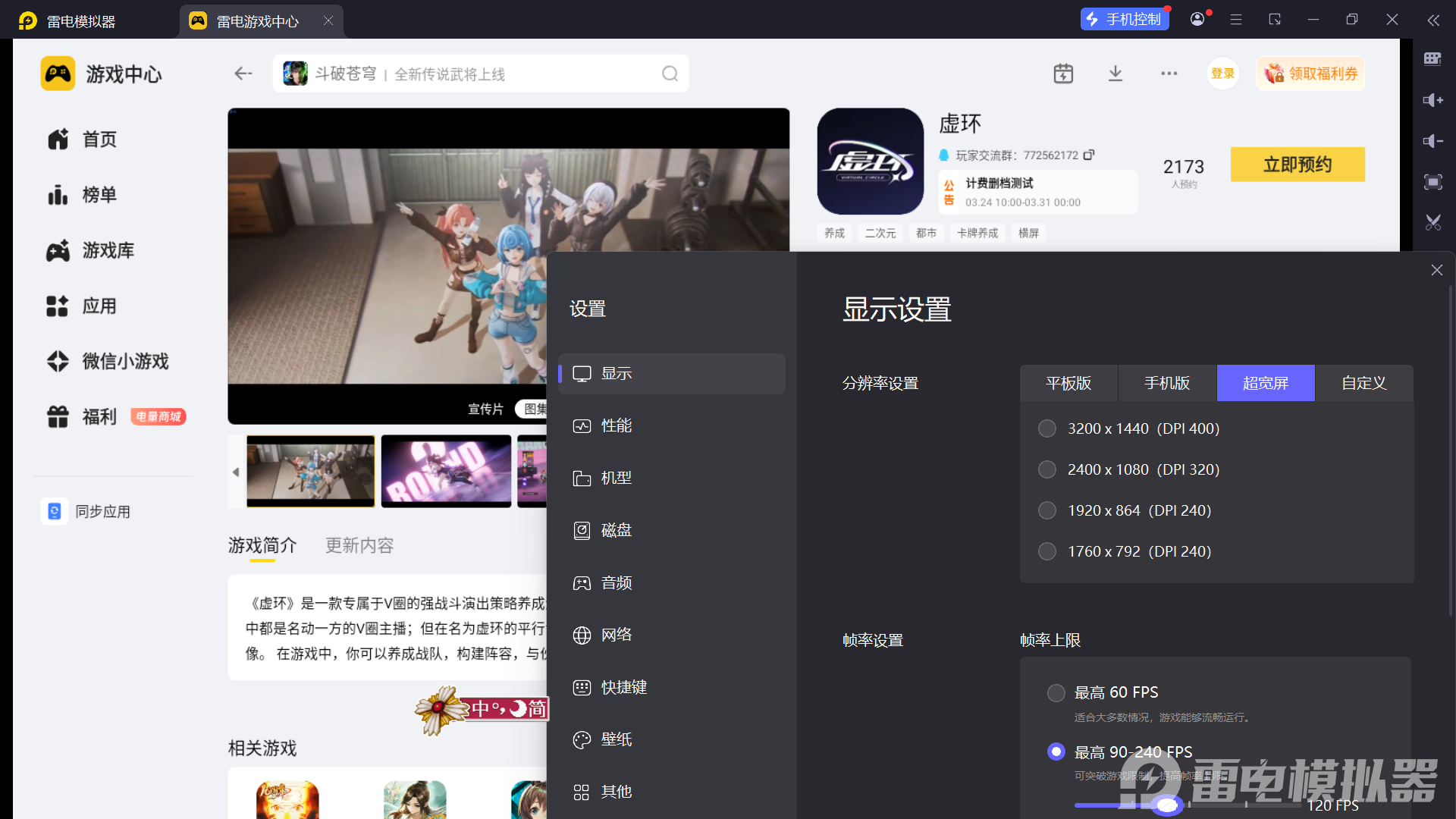
Task: Select resolution 1920 x 864 (DPI 240)
Action: pos(1047,510)
